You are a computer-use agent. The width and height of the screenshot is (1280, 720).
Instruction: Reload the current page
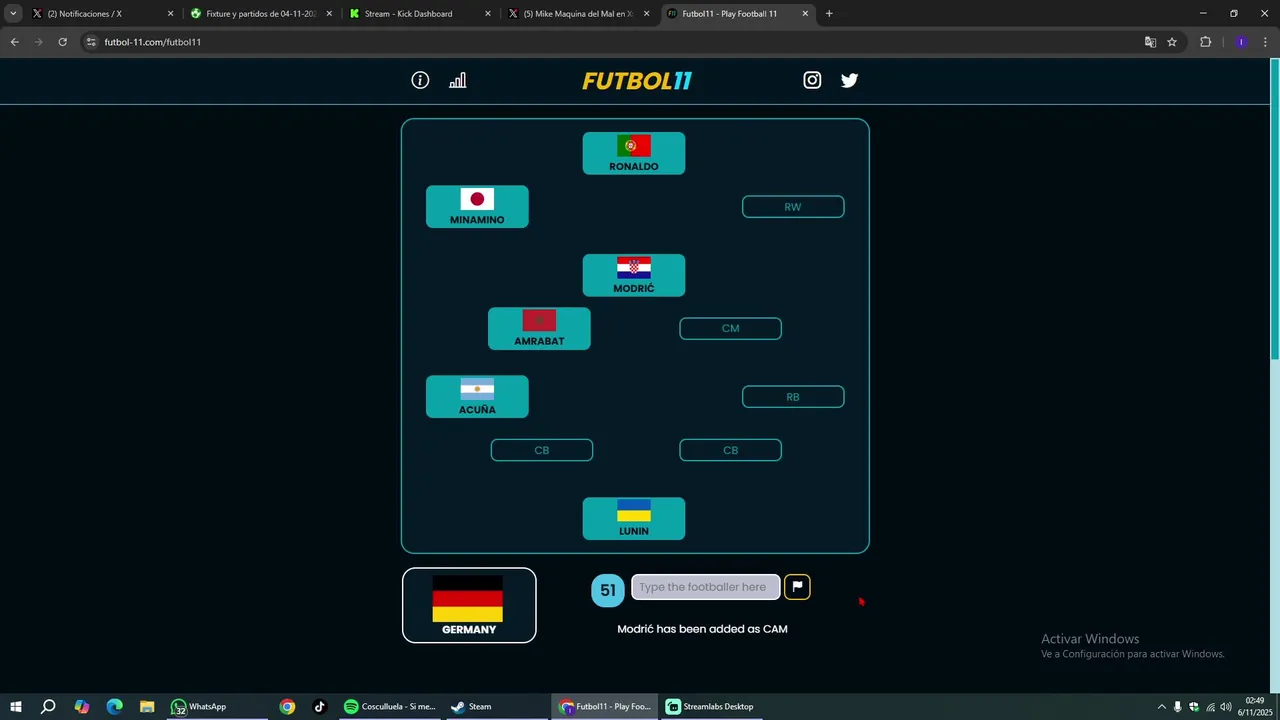point(62,42)
